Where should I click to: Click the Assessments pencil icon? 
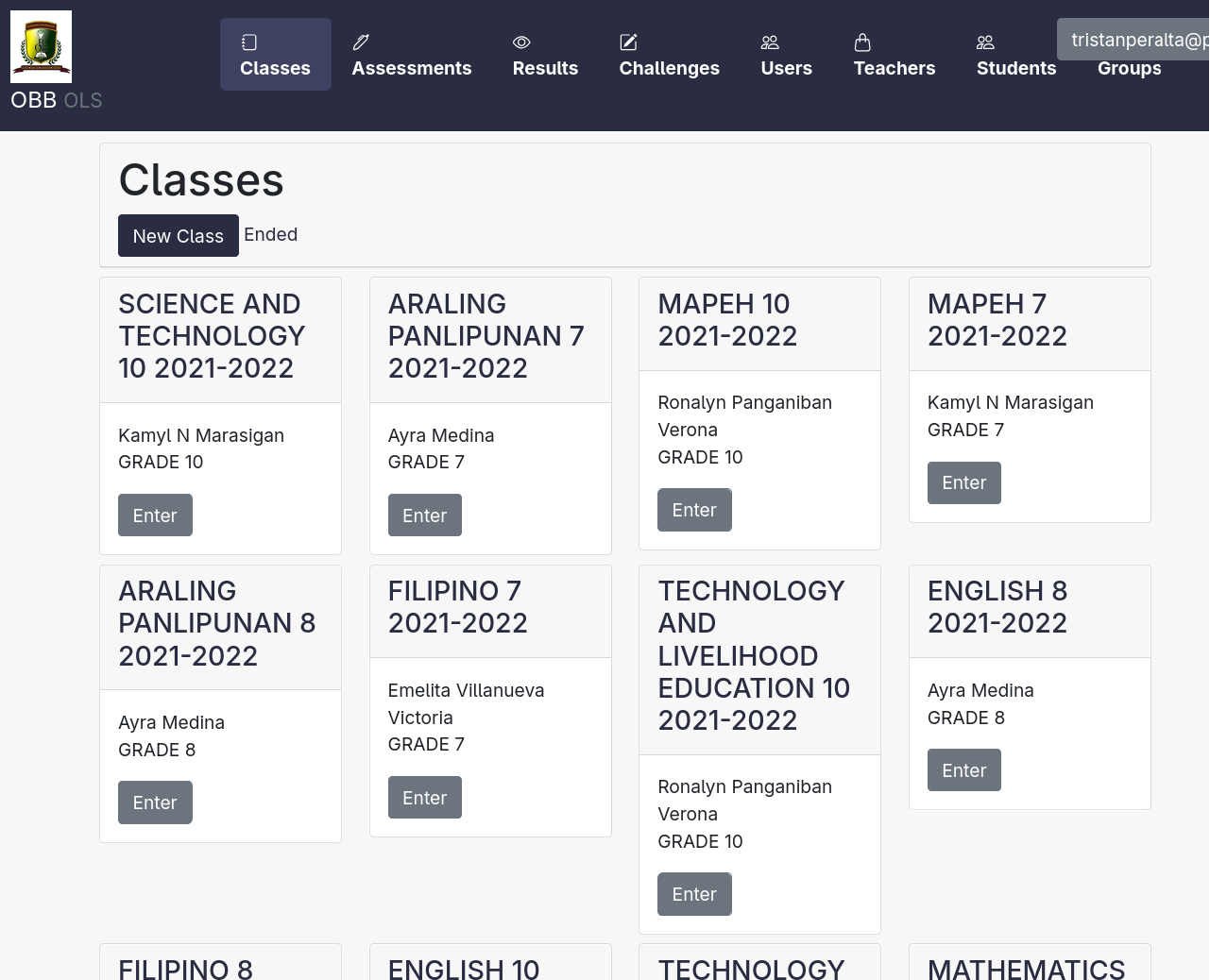pos(361,42)
